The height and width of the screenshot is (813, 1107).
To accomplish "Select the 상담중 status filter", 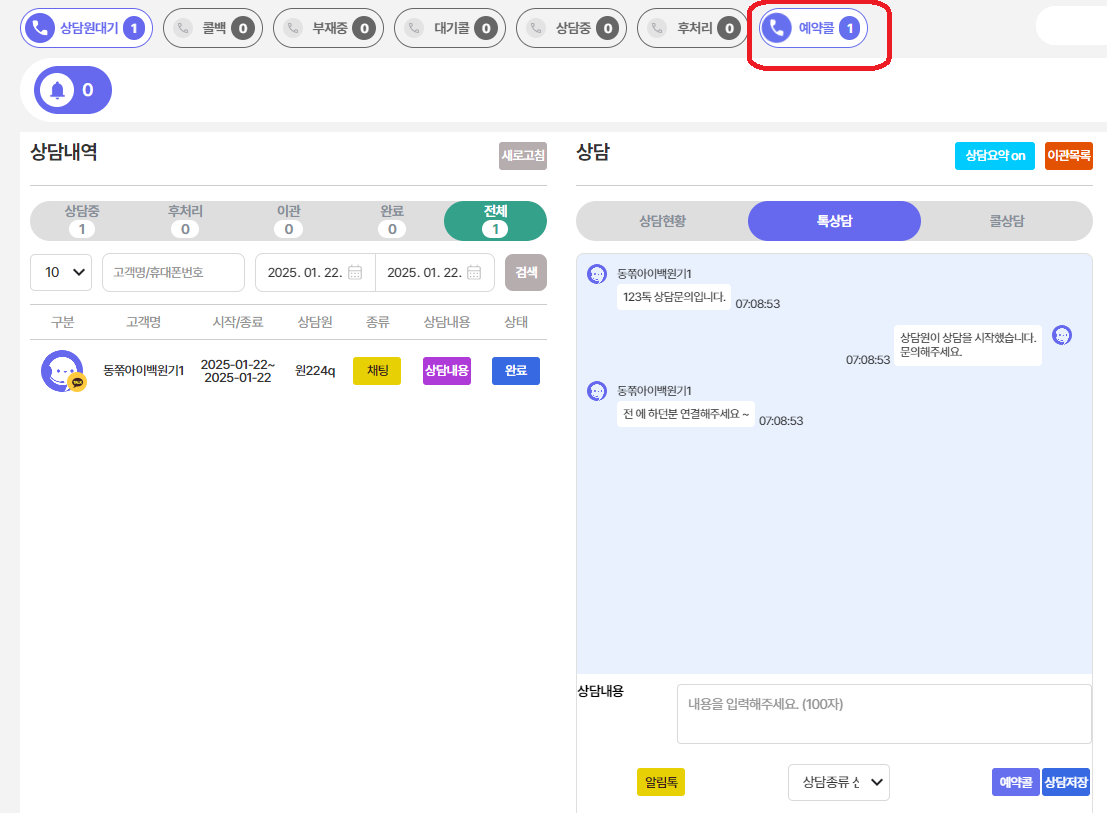I will point(82,220).
